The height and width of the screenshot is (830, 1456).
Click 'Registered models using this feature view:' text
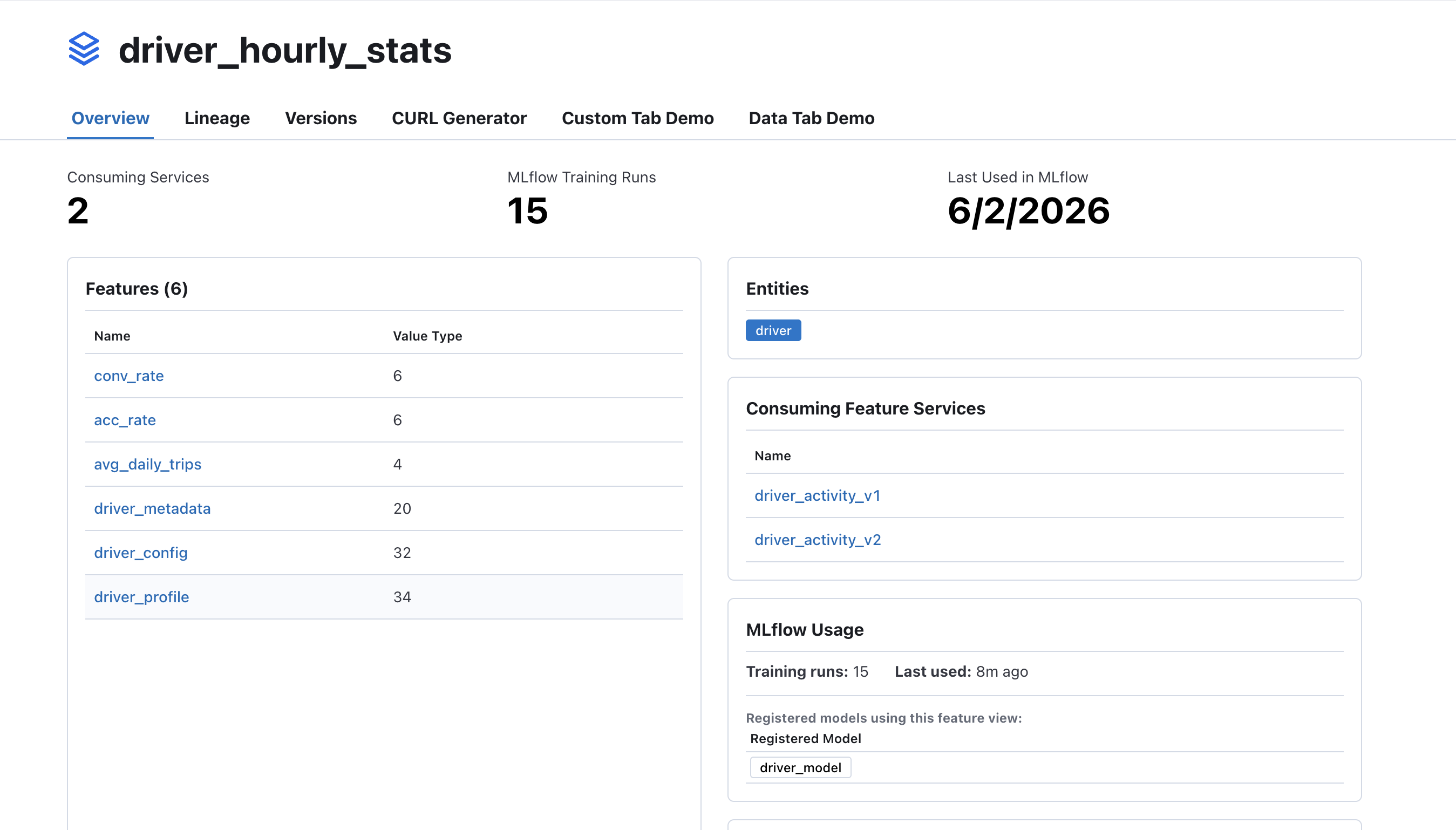(x=884, y=718)
